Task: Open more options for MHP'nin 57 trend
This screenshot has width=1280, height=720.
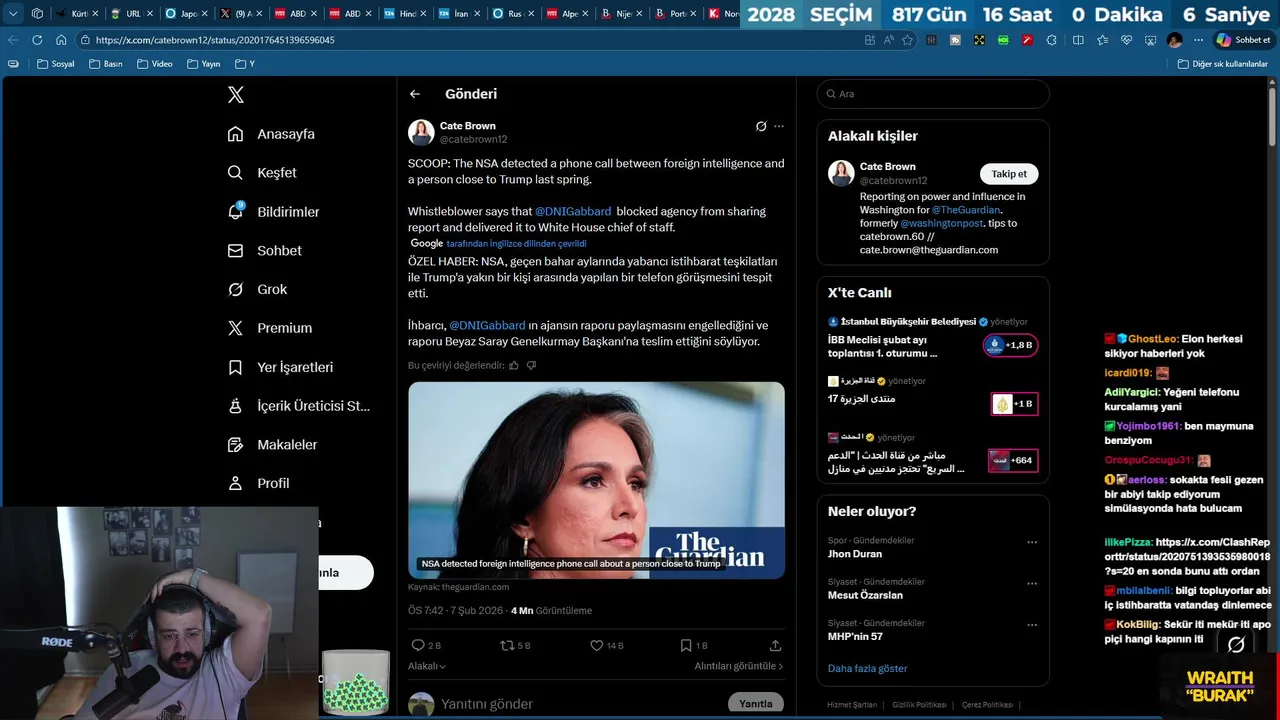Action: (x=1032, y=624)
